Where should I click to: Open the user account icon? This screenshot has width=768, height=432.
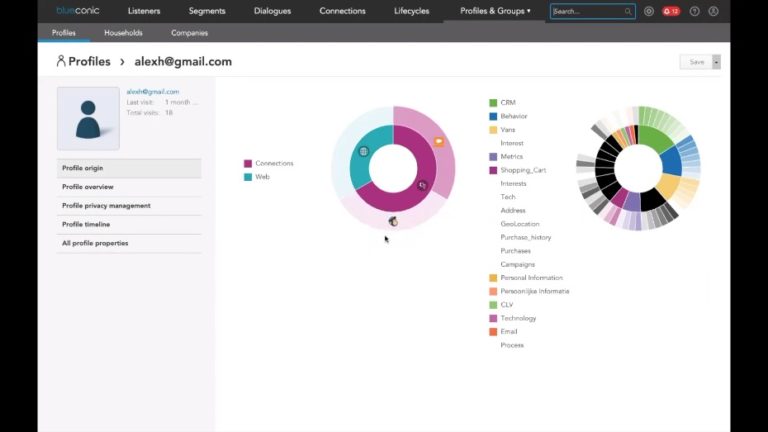point(713,11)
